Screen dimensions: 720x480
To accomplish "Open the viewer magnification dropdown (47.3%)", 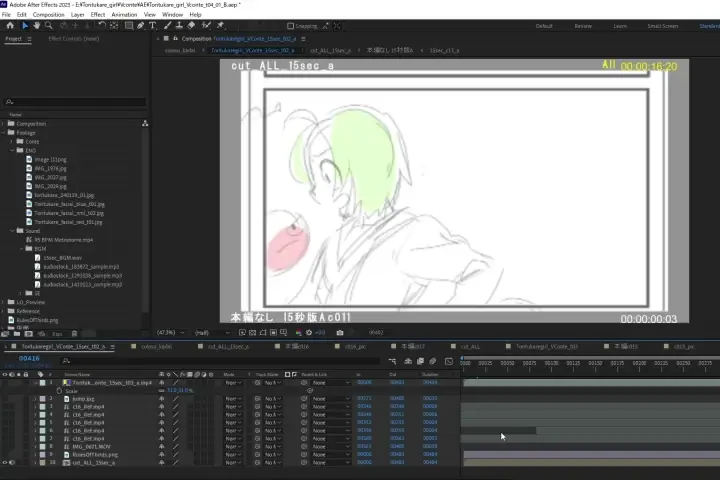I will 171,333.
